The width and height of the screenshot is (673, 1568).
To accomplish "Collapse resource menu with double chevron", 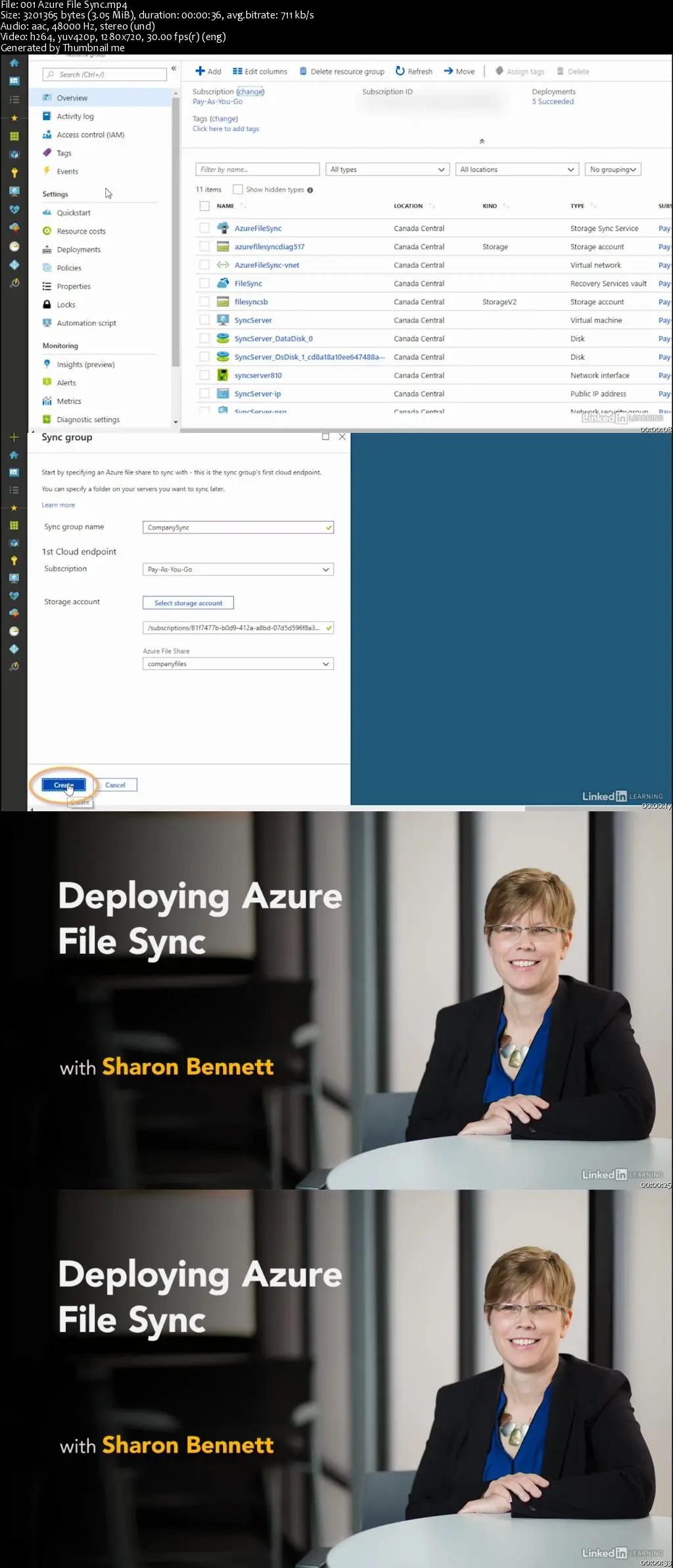I will (x=174, y=68).
